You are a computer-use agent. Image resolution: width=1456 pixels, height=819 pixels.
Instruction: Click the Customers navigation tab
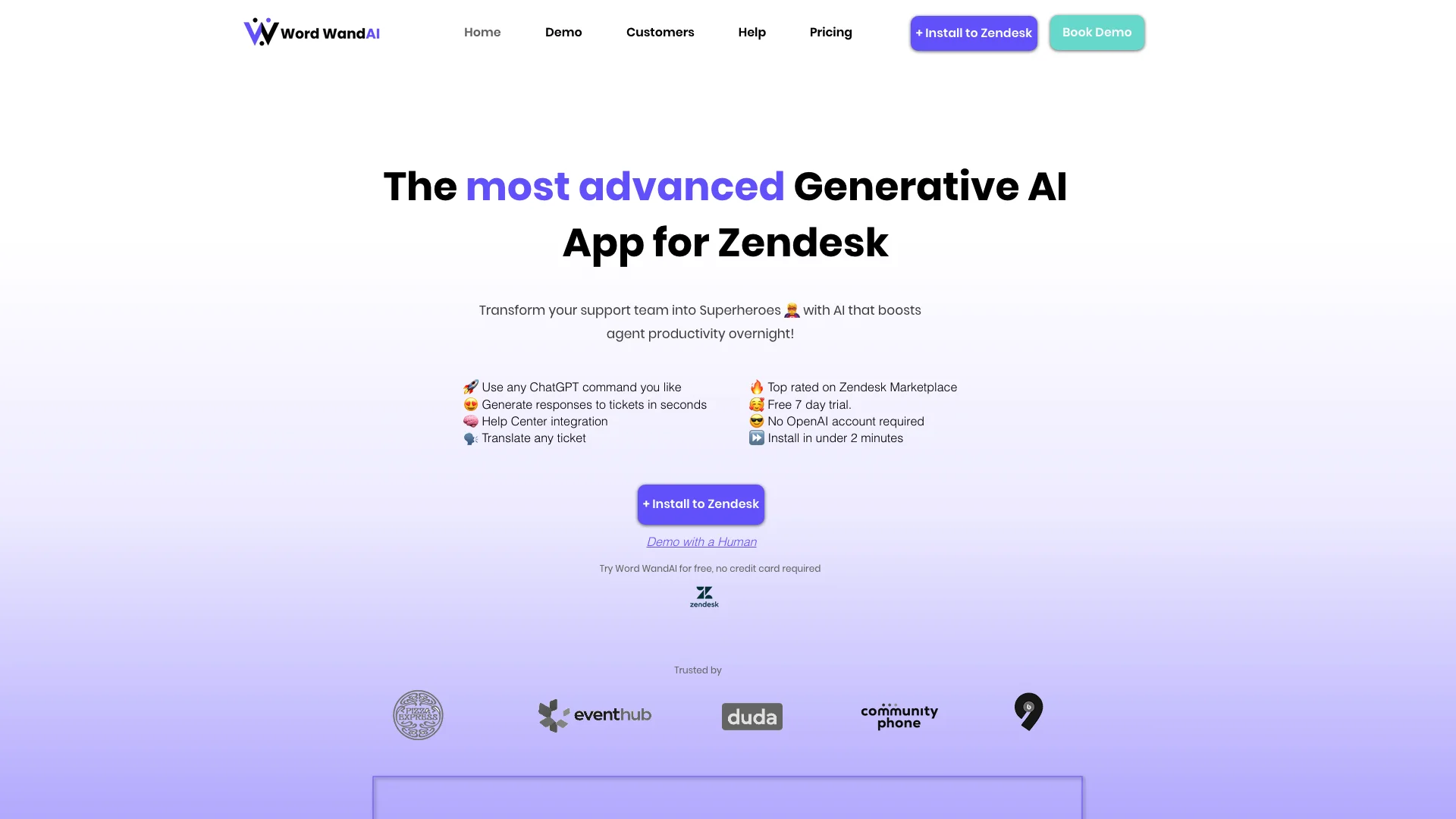click(660, 32)
